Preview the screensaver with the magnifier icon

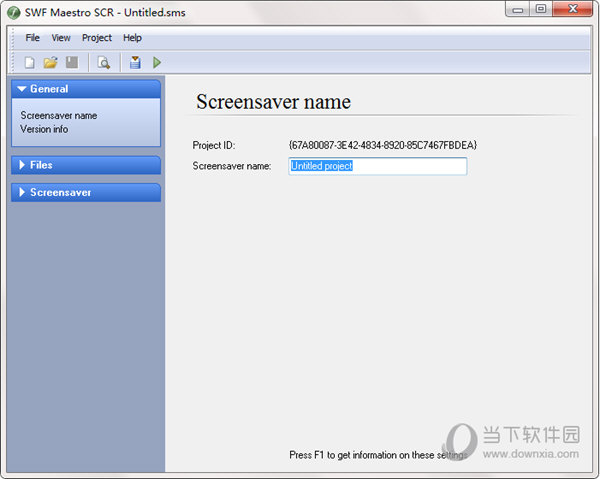pos(103,62)
